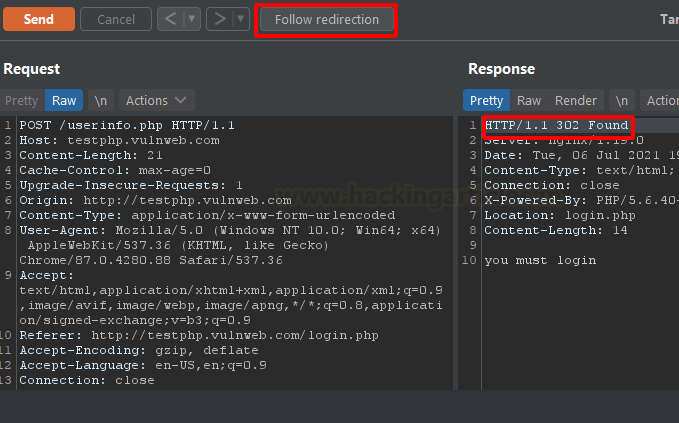This screenshot has width=679, height=423.
Task: Open the back history dropdown arrow
Action: pos(192,19)
